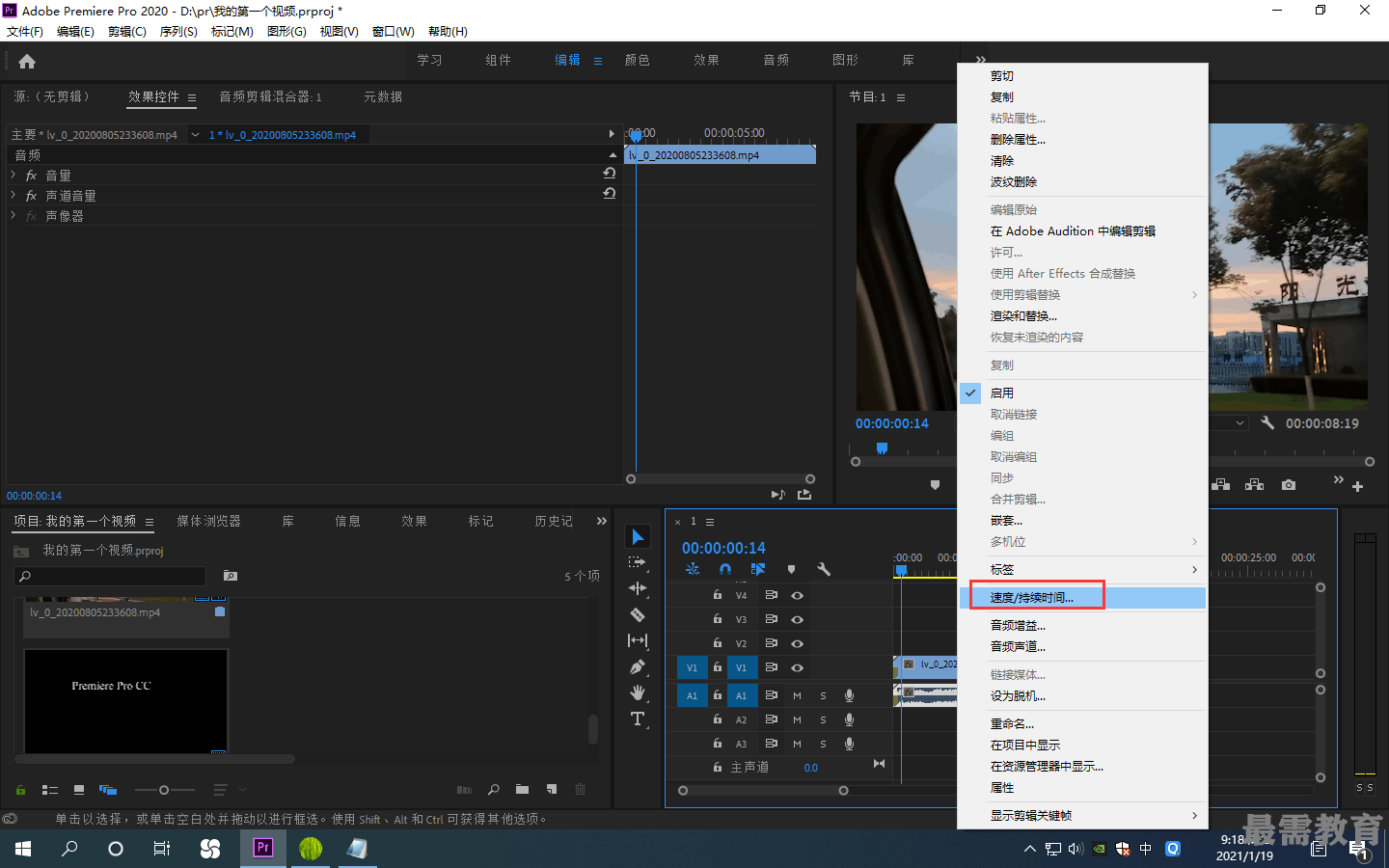Viewport: 1389px width, 868px height.
Task: Switch to 音频 workspace
Action: 776,60
